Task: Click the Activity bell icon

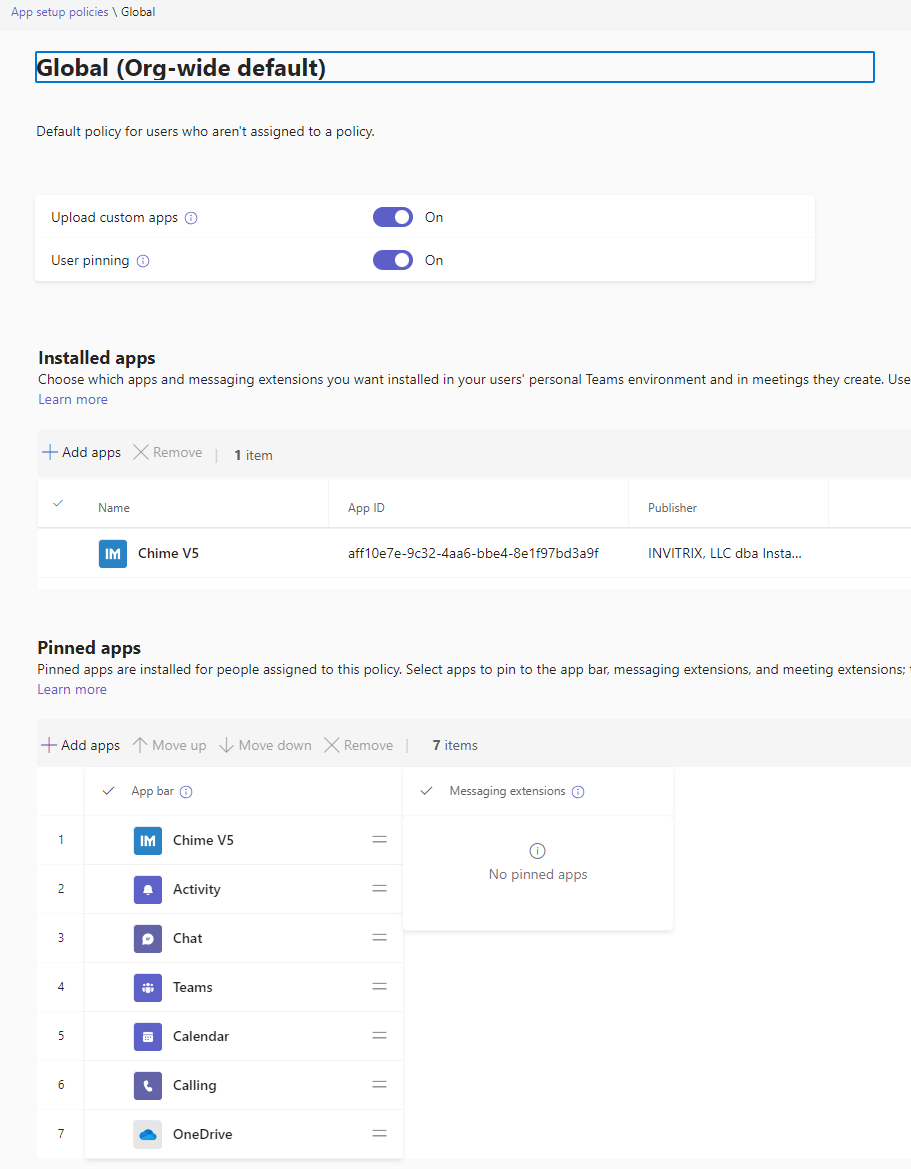Action: click(x=148, y=889)
